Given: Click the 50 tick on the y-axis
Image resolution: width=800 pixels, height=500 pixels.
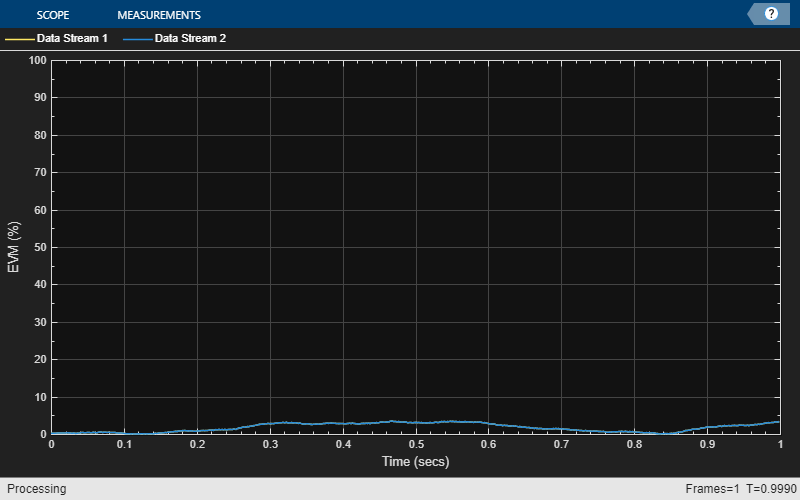Looking at the screenshot, I should click(x=40, y=247).
